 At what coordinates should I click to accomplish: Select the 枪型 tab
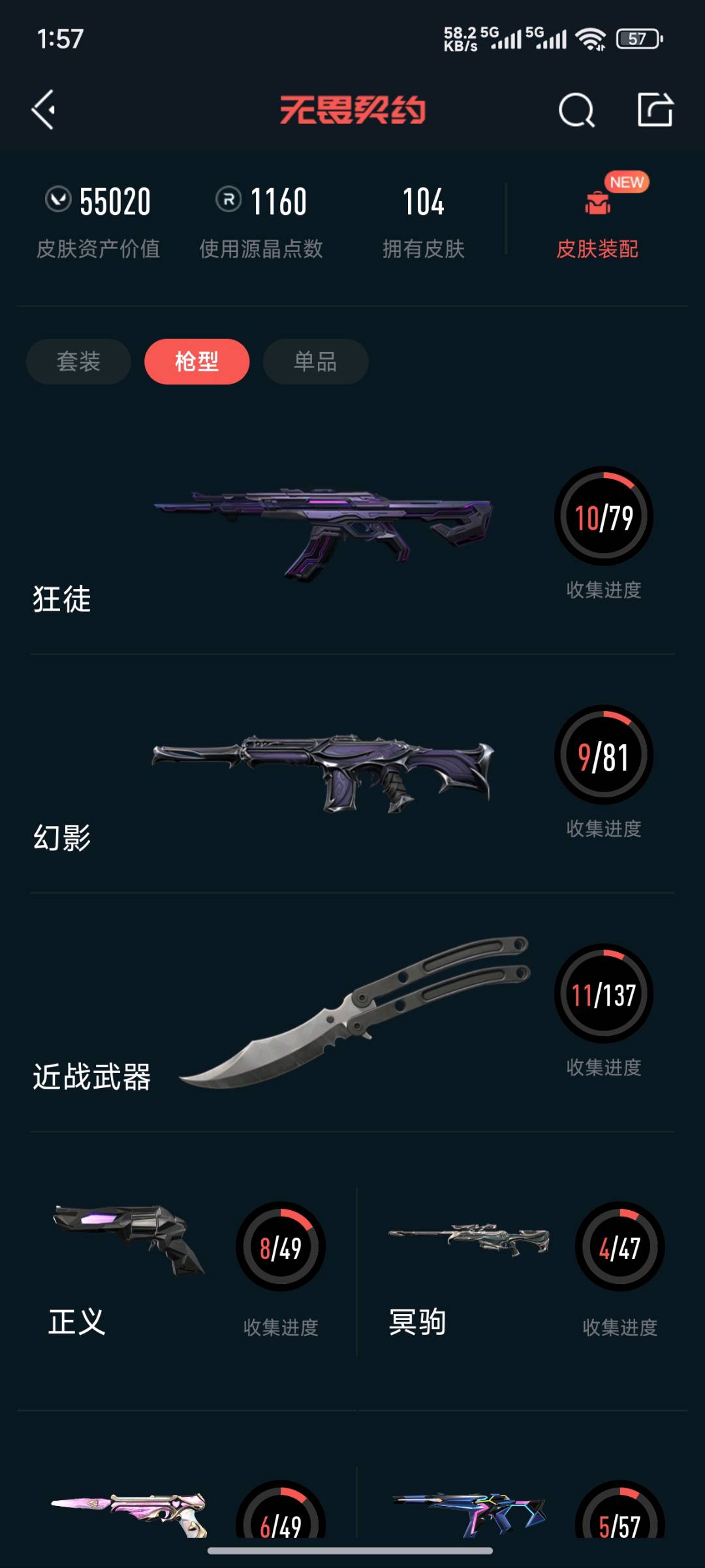(196, 361)
